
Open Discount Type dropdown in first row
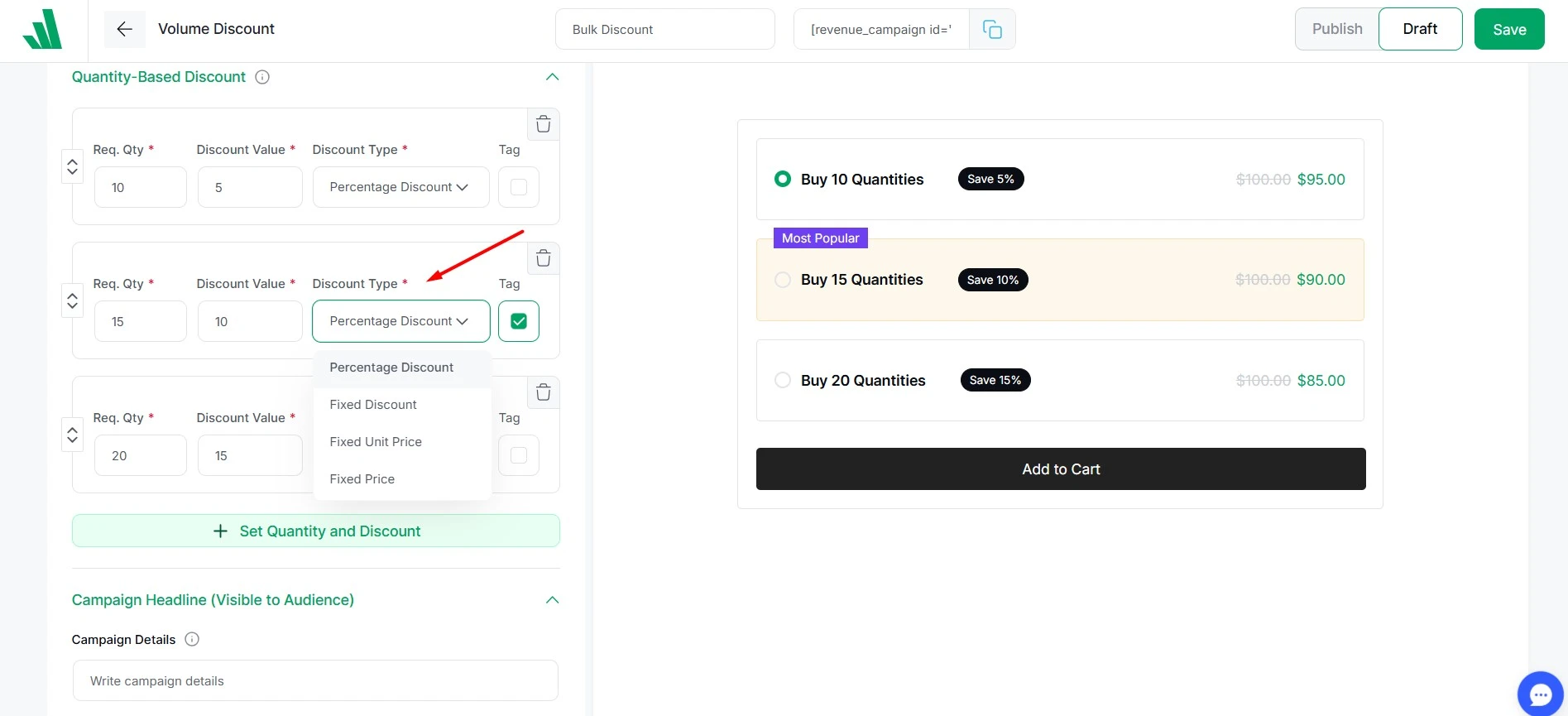[401, 187]
